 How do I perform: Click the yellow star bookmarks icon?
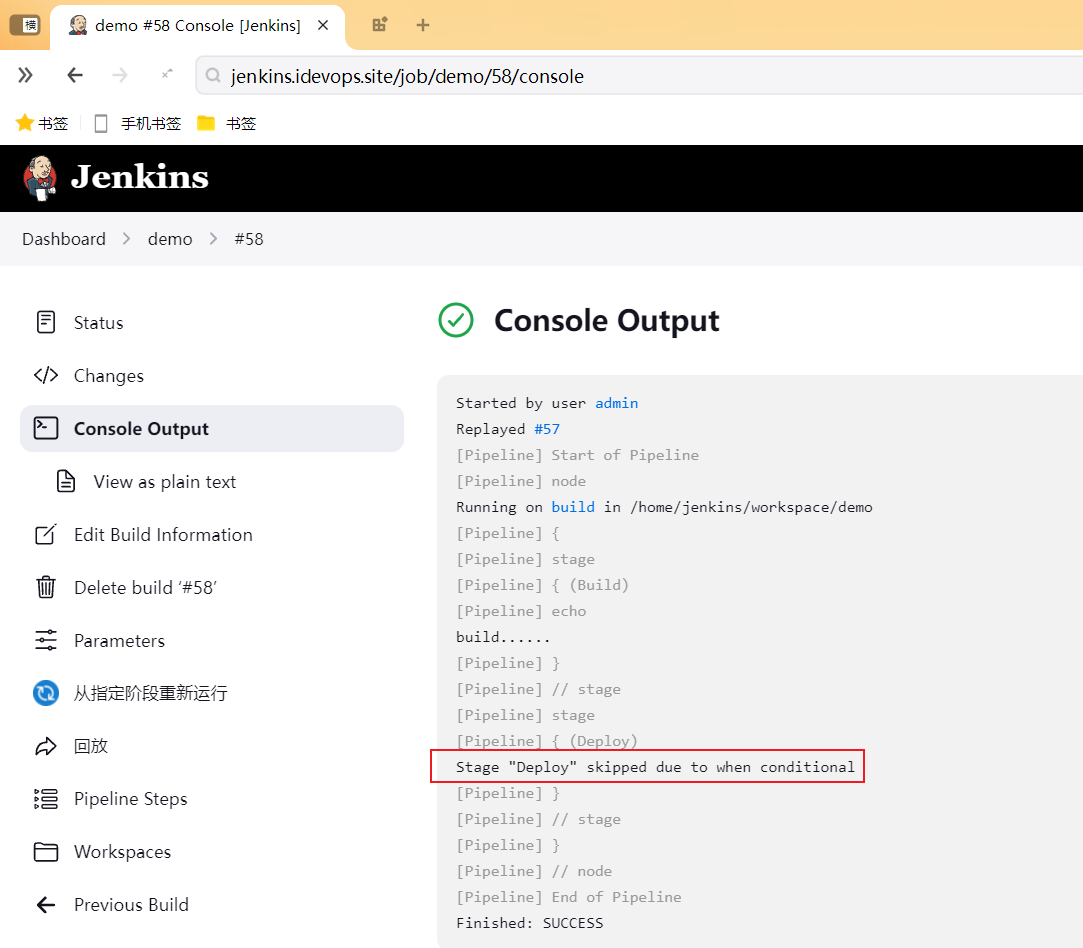click(25, 123)
